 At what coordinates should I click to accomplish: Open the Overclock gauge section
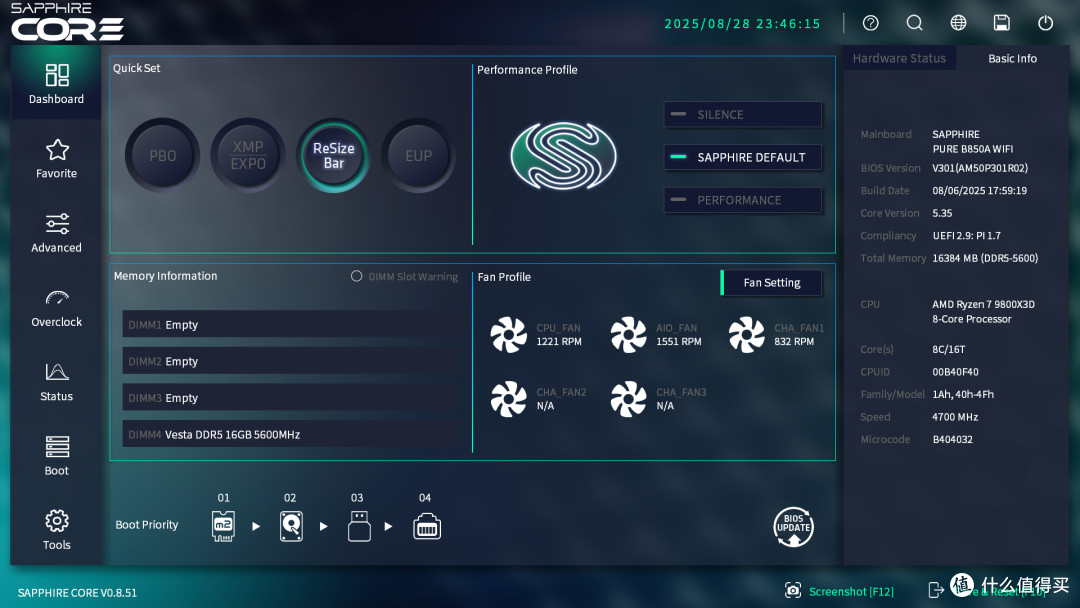tap(56, 308)
